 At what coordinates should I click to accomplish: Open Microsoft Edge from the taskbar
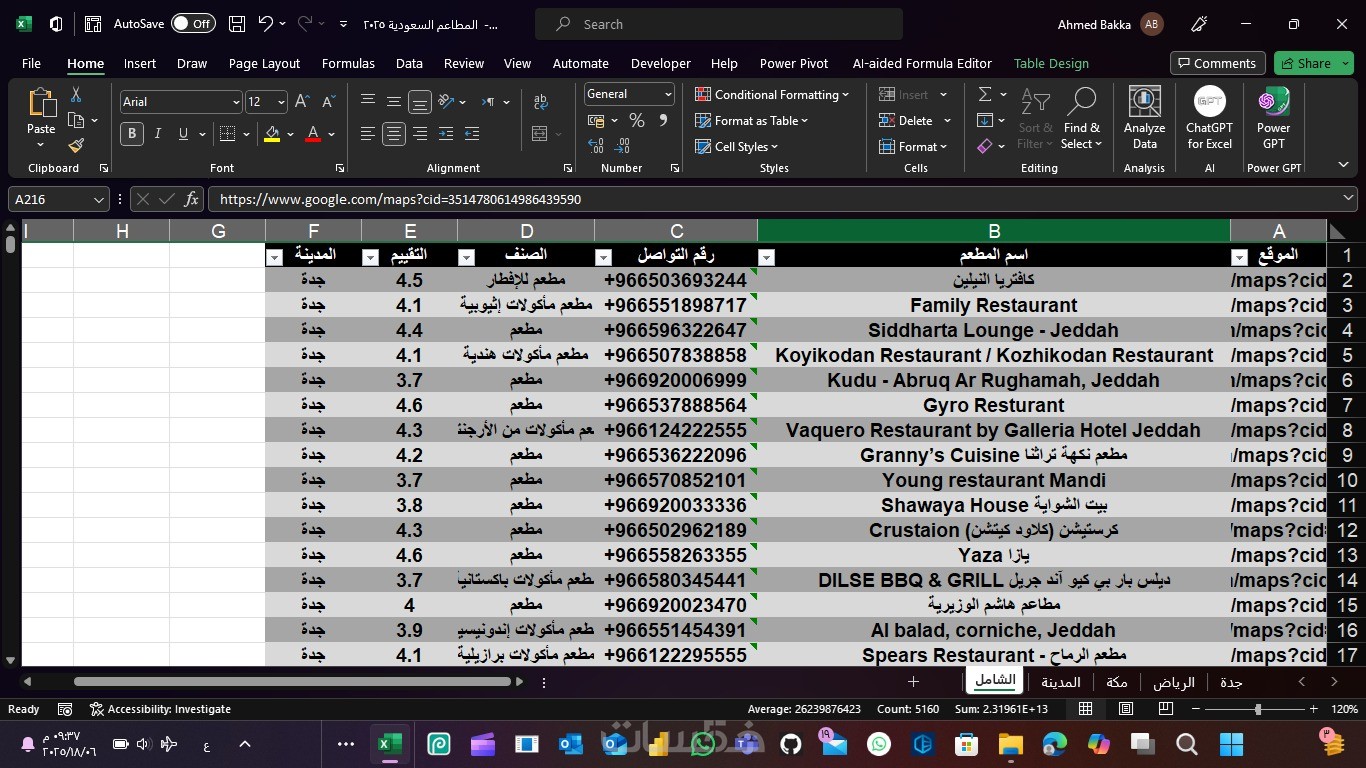pyautogui.click(x=1054, y=744)
